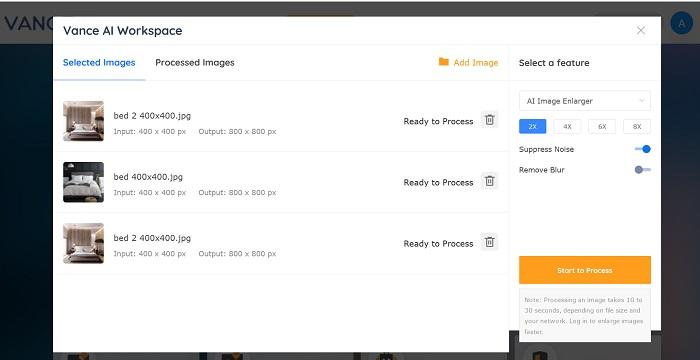Choose the 4X scale option
The height and width of the screenshot is (360, 700).
(567, 127)
